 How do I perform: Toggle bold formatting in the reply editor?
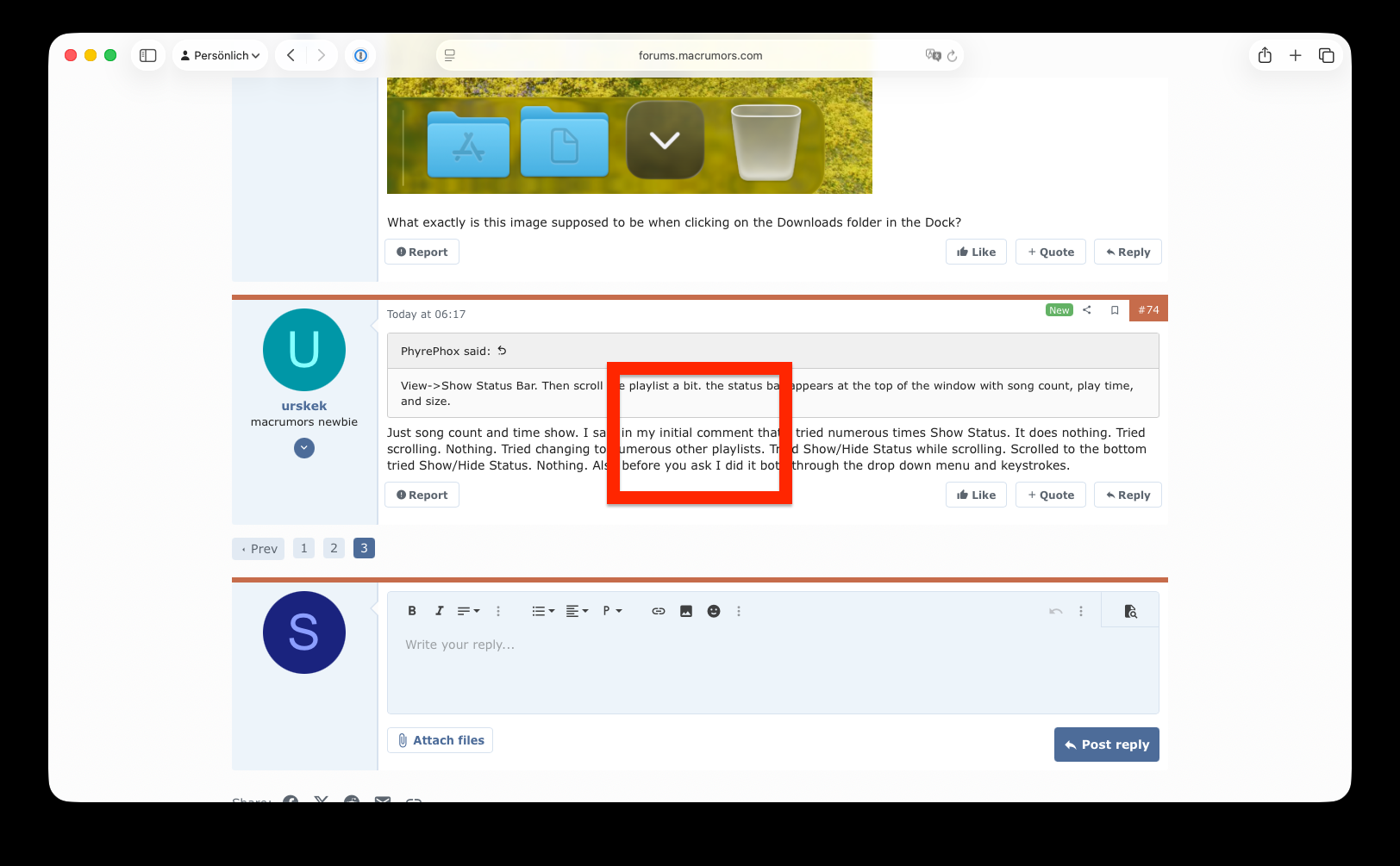tap(412, 611)
